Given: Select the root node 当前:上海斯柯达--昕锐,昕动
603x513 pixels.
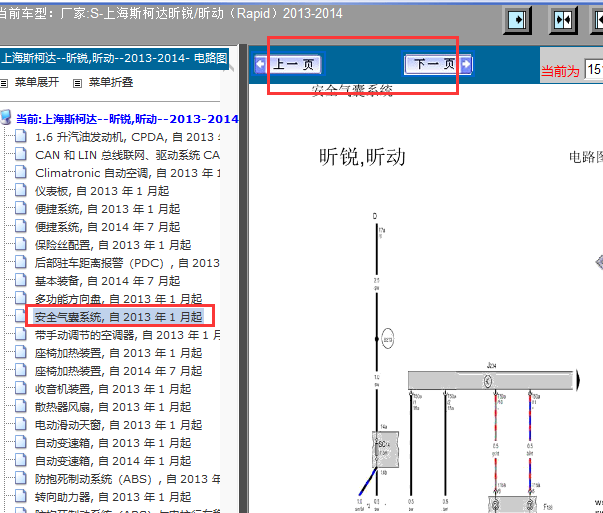Looking at the screenshot, I should pos(127,119).
